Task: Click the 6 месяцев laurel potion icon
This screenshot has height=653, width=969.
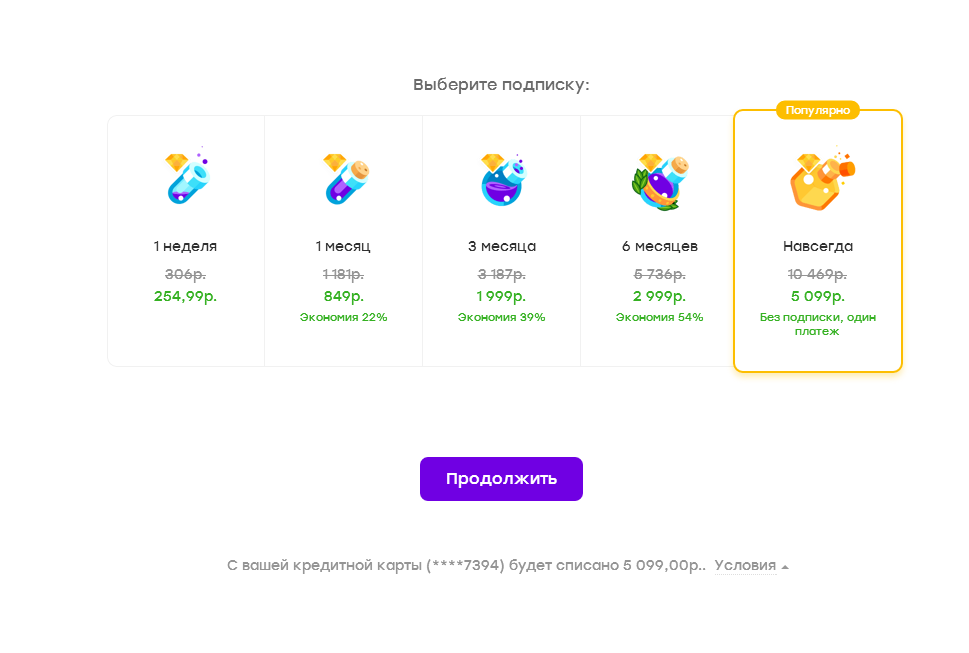Action: 659,180
